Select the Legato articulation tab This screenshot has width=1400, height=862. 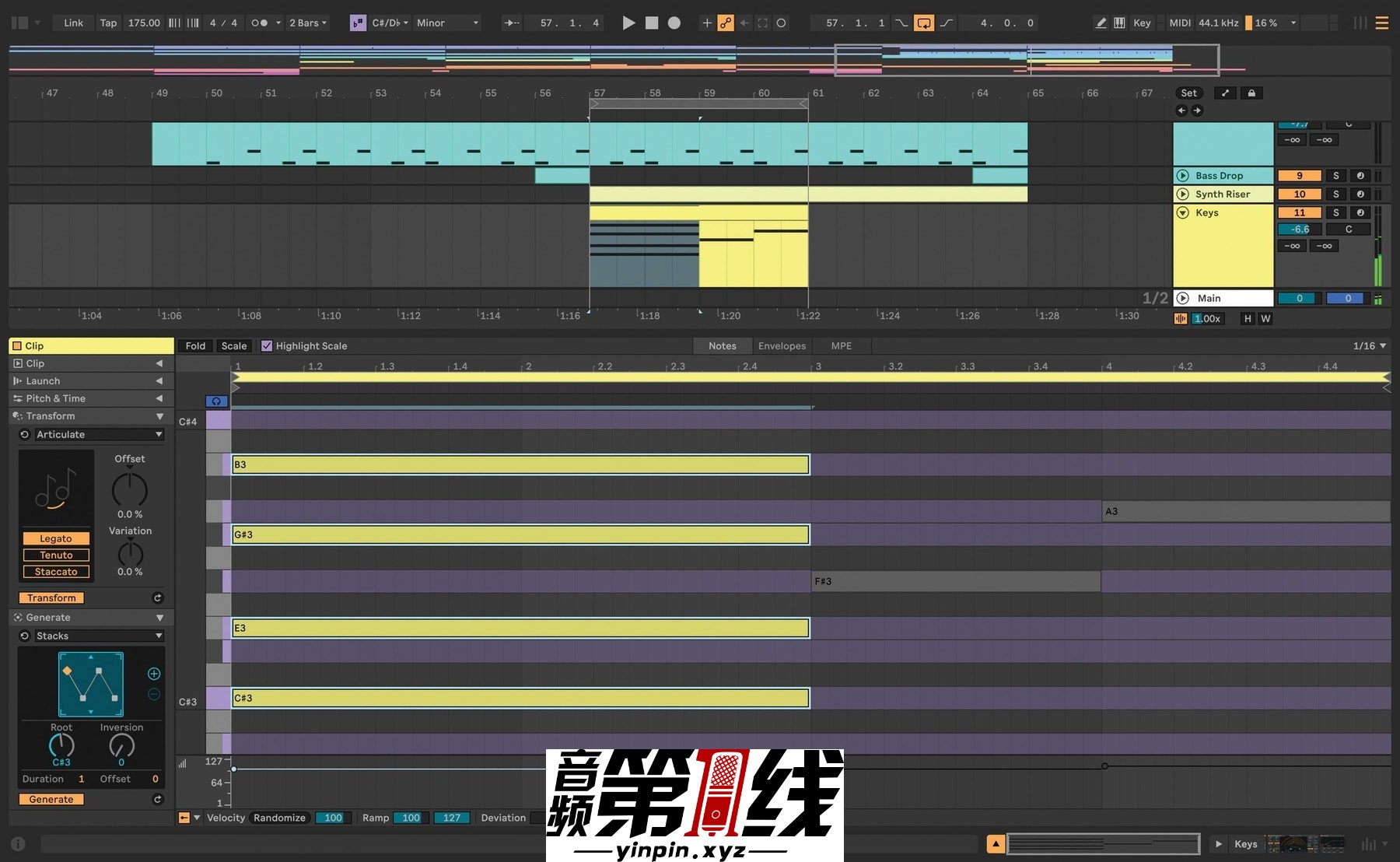point(56,538)
